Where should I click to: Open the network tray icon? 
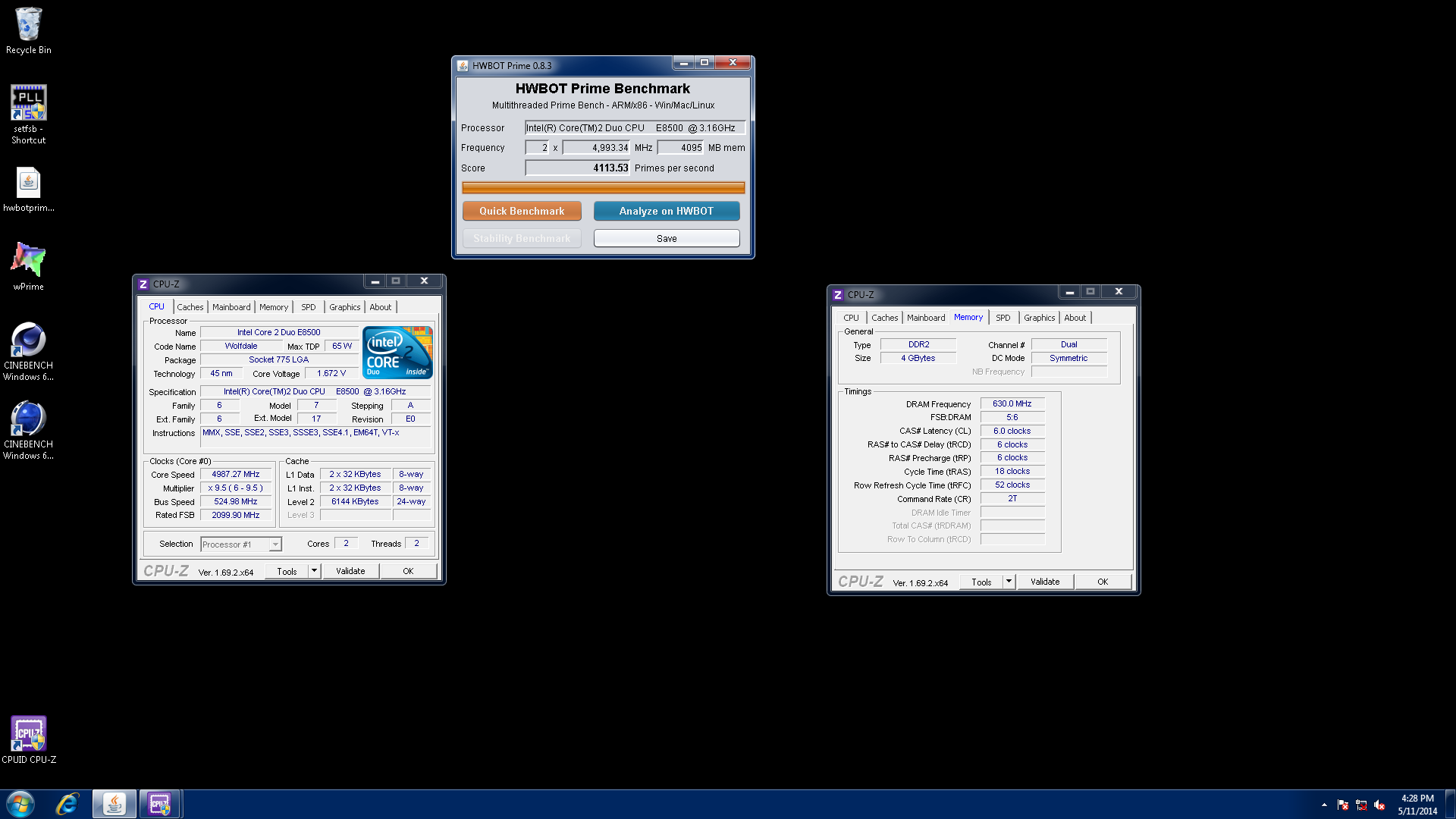[1361, 805]
